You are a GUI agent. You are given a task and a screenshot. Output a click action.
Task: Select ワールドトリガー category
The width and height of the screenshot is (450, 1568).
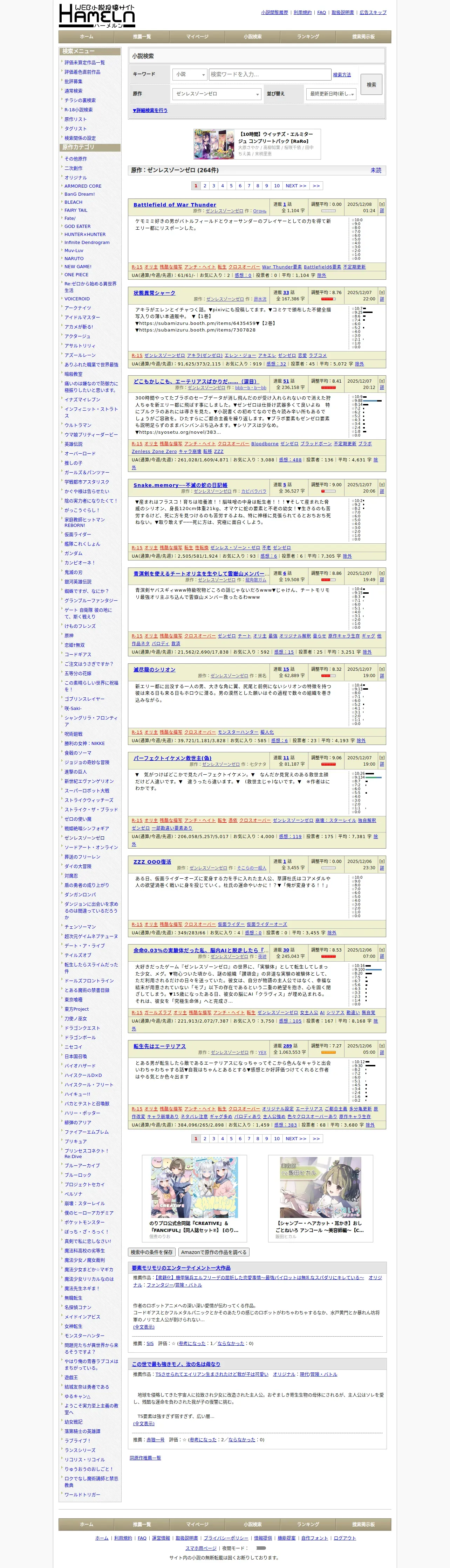pos(82,1495)
